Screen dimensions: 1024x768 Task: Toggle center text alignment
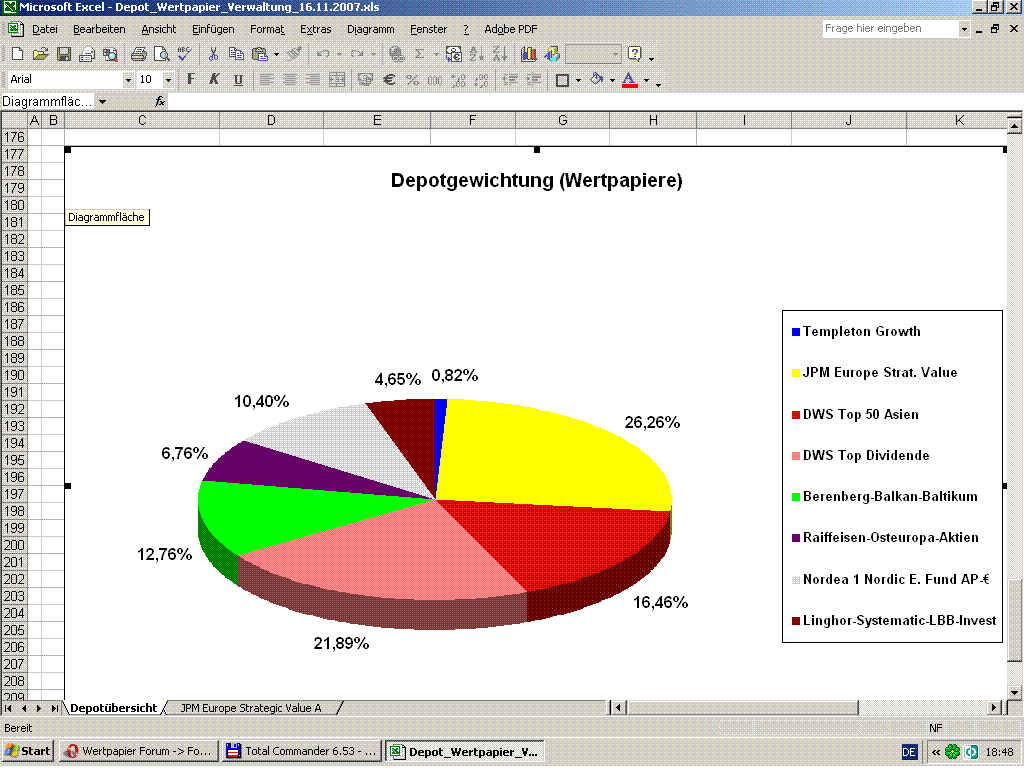pos(289,80)
